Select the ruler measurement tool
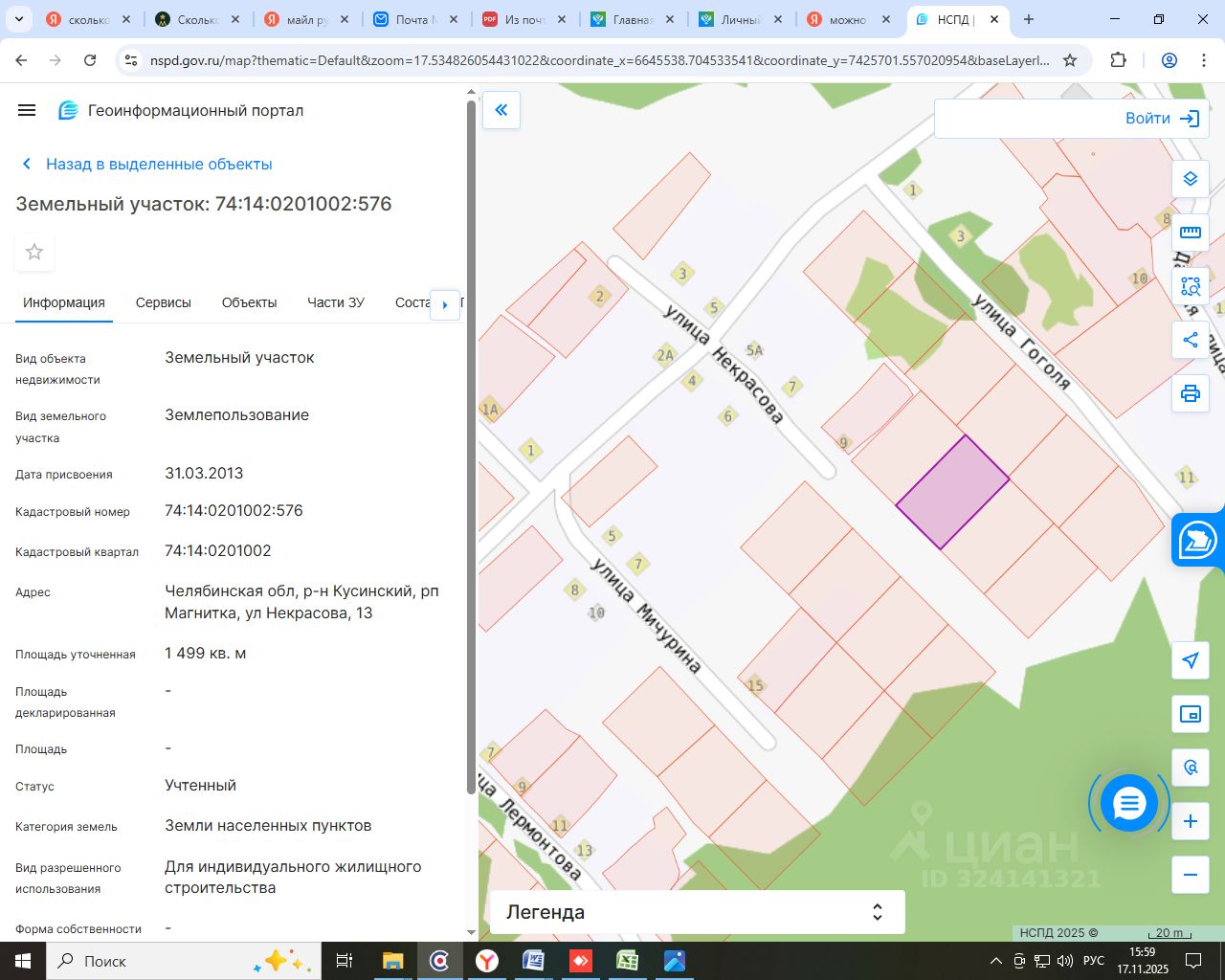Viewport: 1225px width, 980px height. tap(1190, 233)
